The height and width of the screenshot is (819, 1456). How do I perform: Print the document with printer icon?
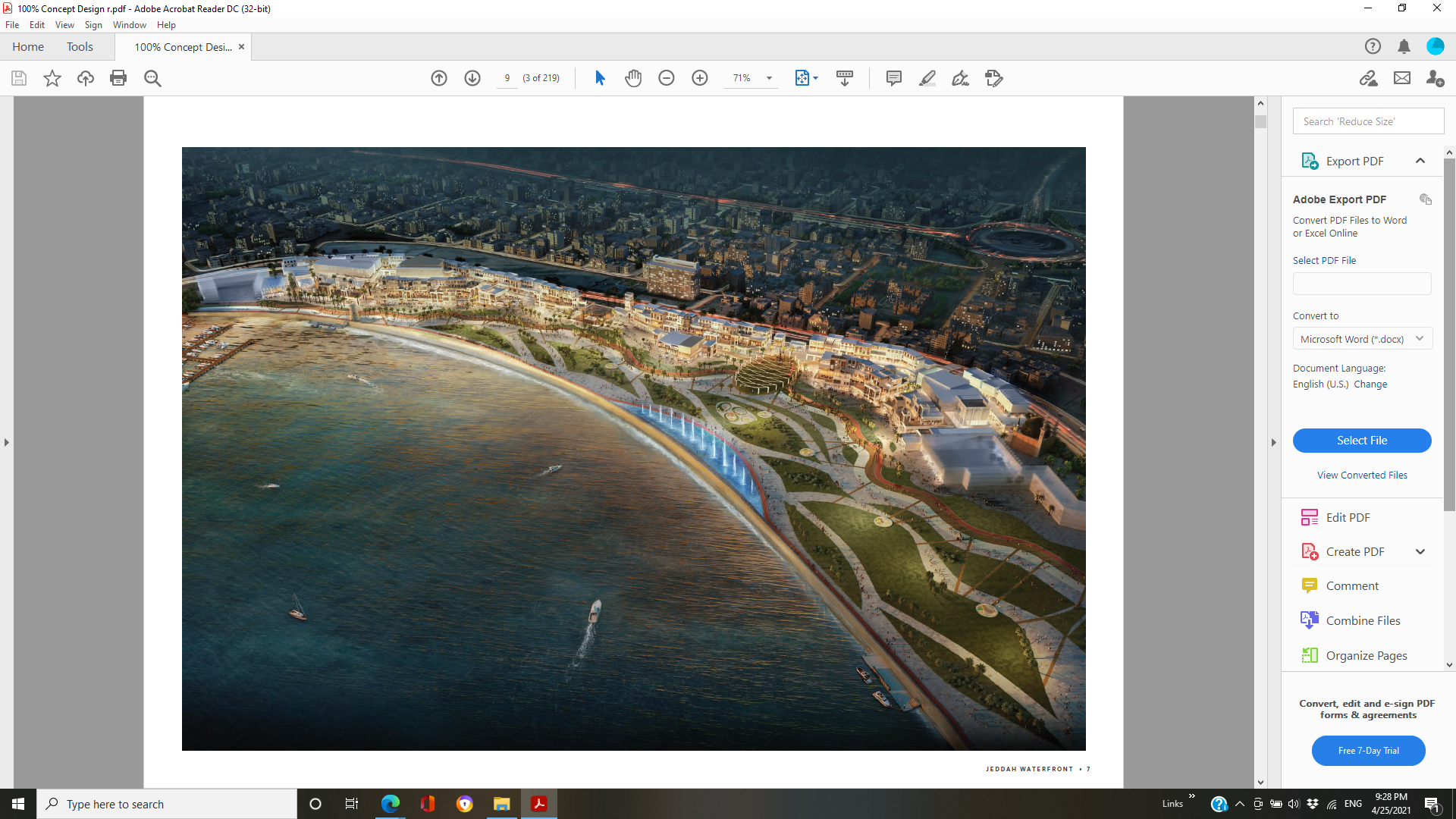tap(118, 78)
